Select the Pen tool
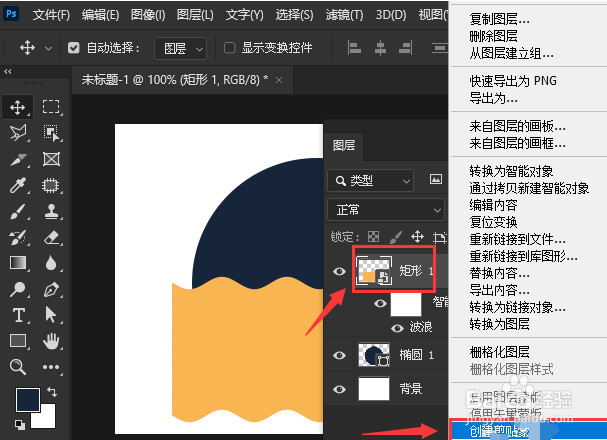 click(51, 289)
